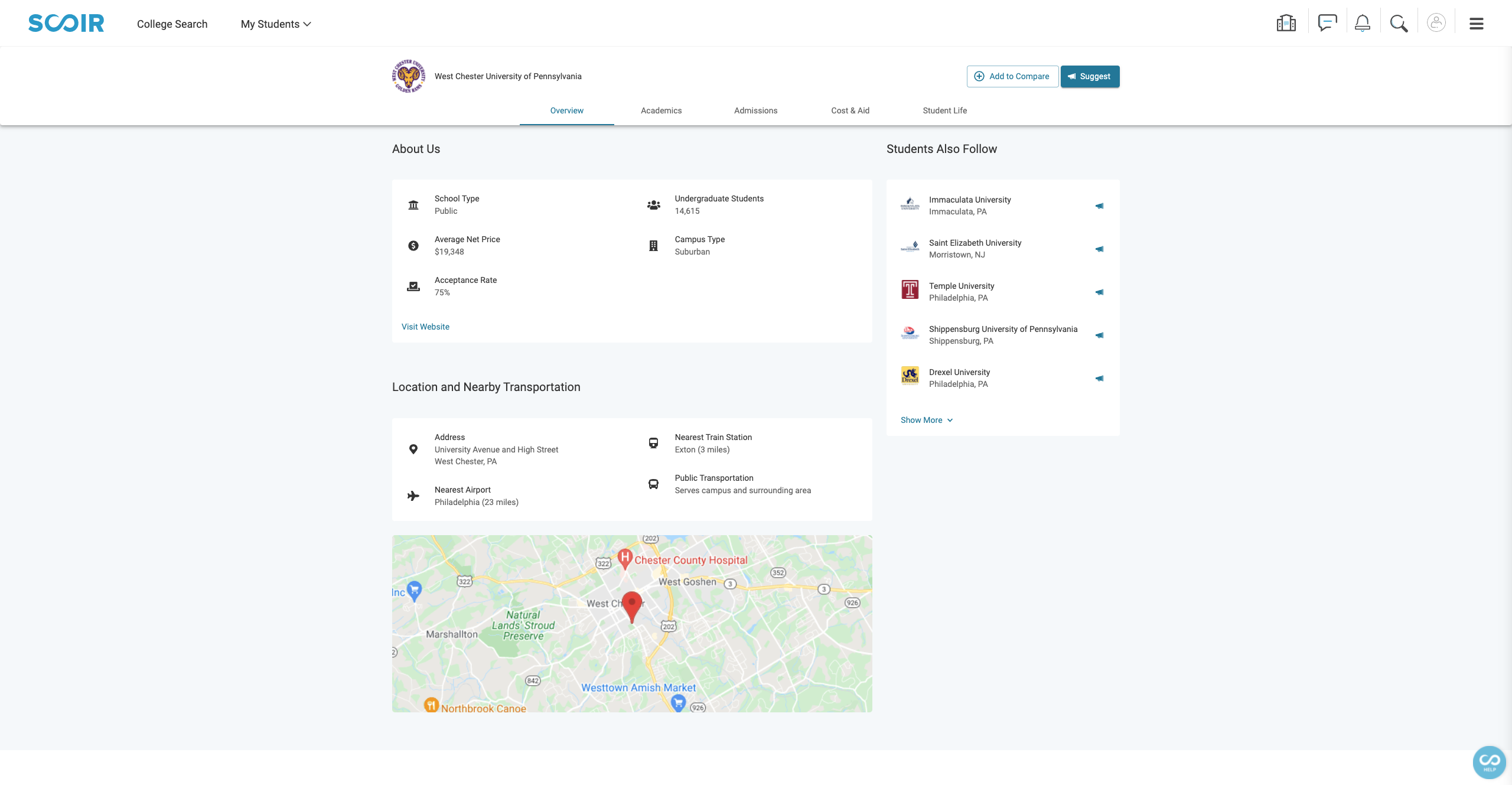The width and height of the screenshot is (1512, 785).
Task: Click the Acceptance Rate 75% value
Action: (442, 292)
